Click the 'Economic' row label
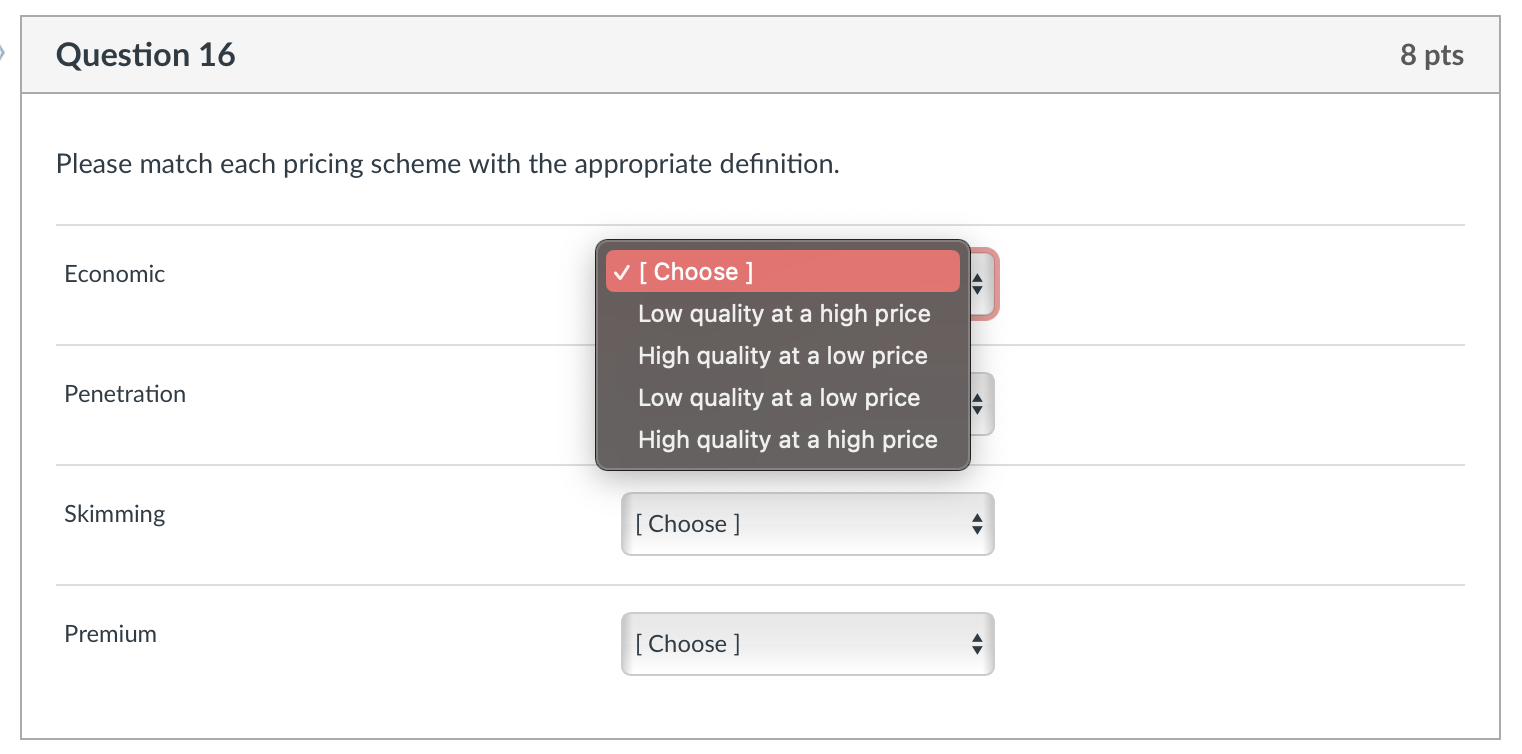Viewport: 1522px width, 754px height. (x=114, y=273)
